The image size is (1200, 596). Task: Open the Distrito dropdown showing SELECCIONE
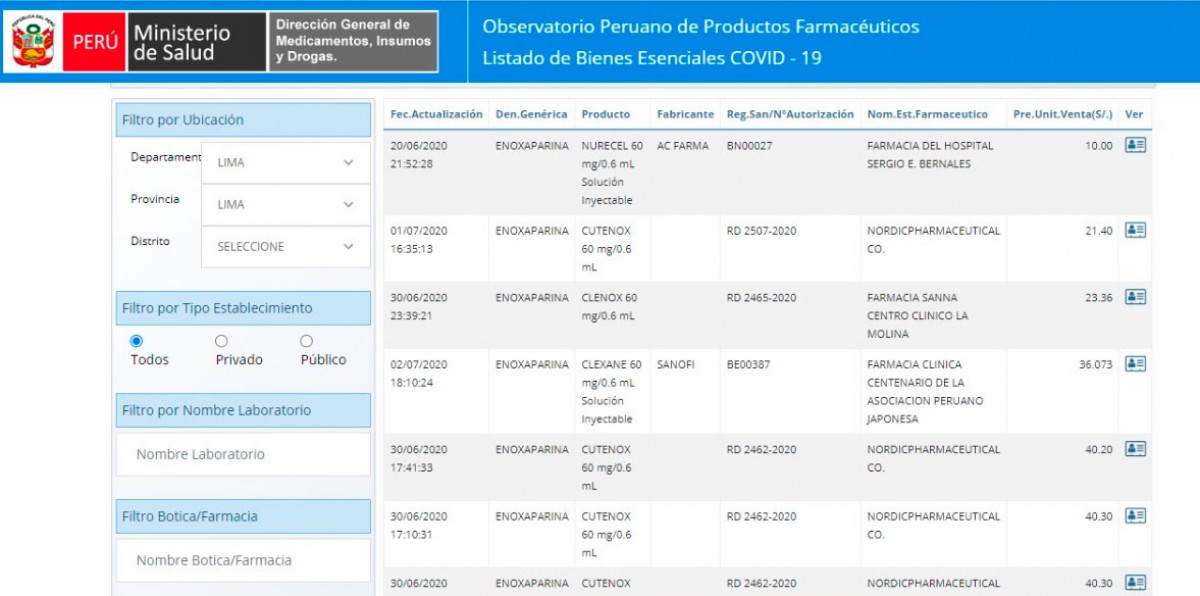tap(285, 246)
